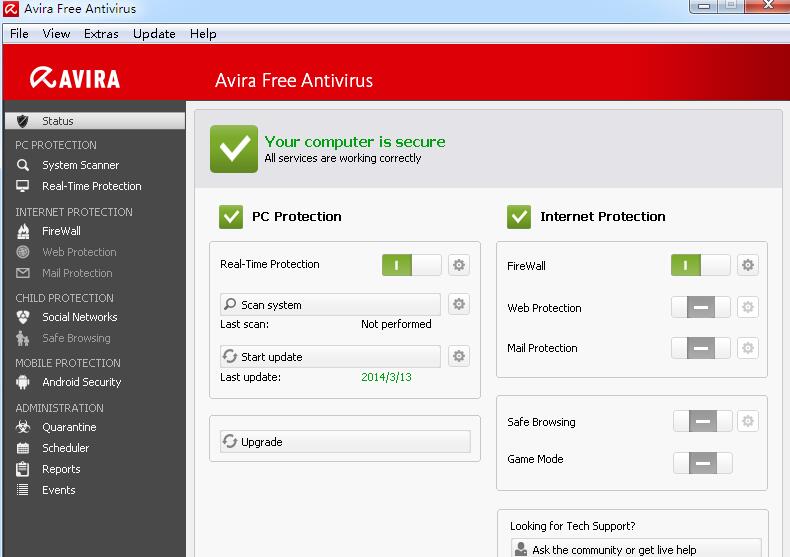
Task: Open the File menu
Action: (x=19, y=33)
